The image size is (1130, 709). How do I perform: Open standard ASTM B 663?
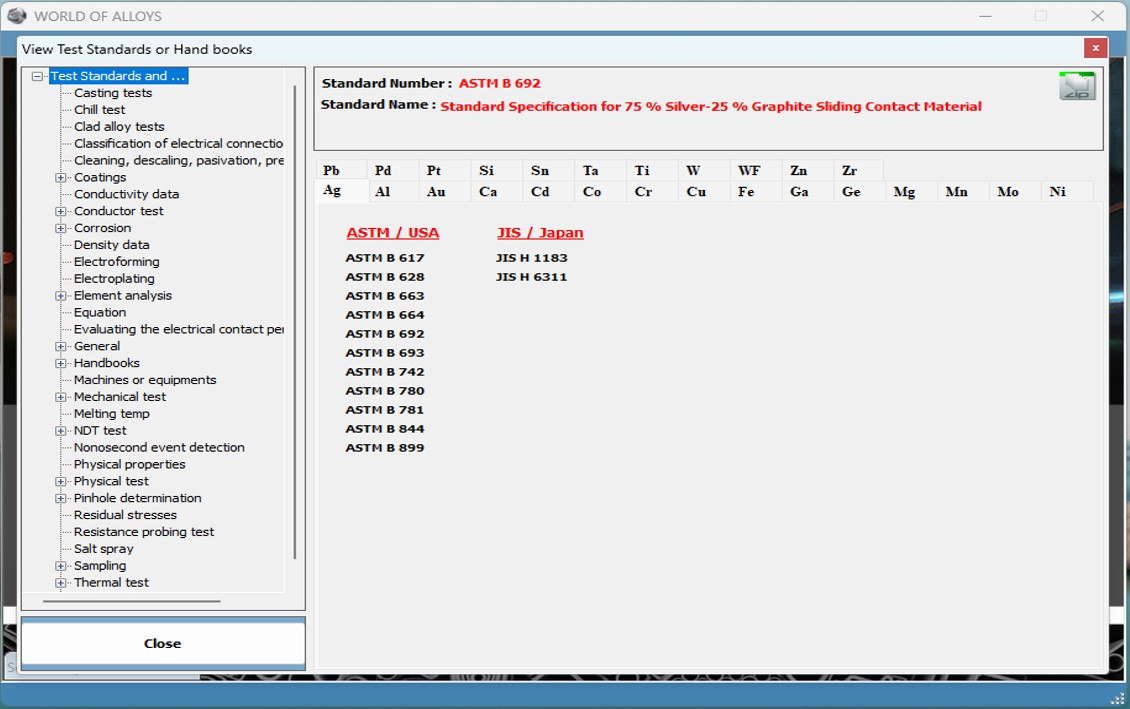click(x=385, y=296)
